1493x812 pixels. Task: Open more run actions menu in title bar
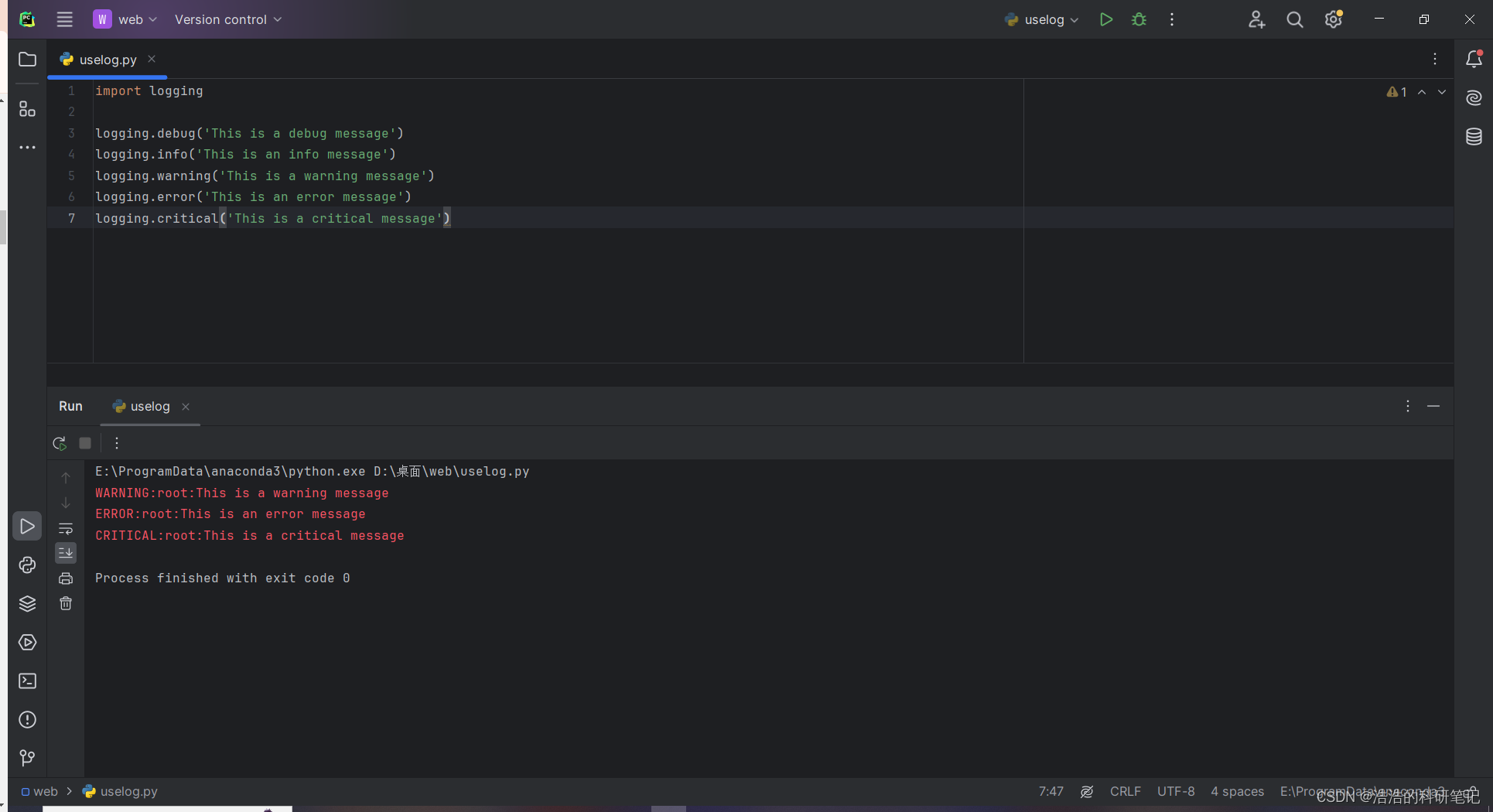1172,19
